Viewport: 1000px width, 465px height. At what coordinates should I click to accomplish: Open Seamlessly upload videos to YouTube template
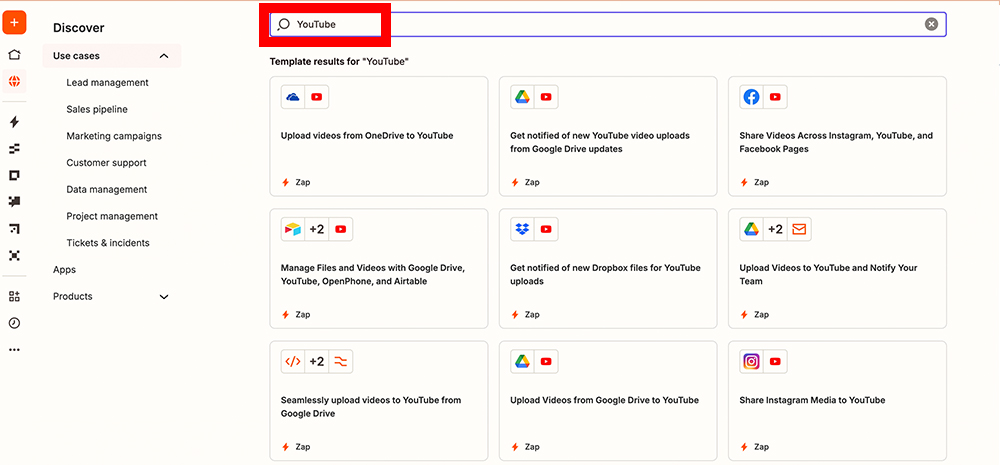379,401
